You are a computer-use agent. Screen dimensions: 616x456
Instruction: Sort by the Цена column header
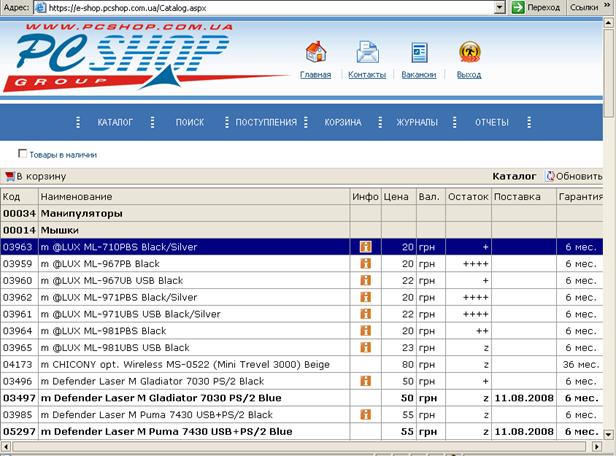click(397, 197)
